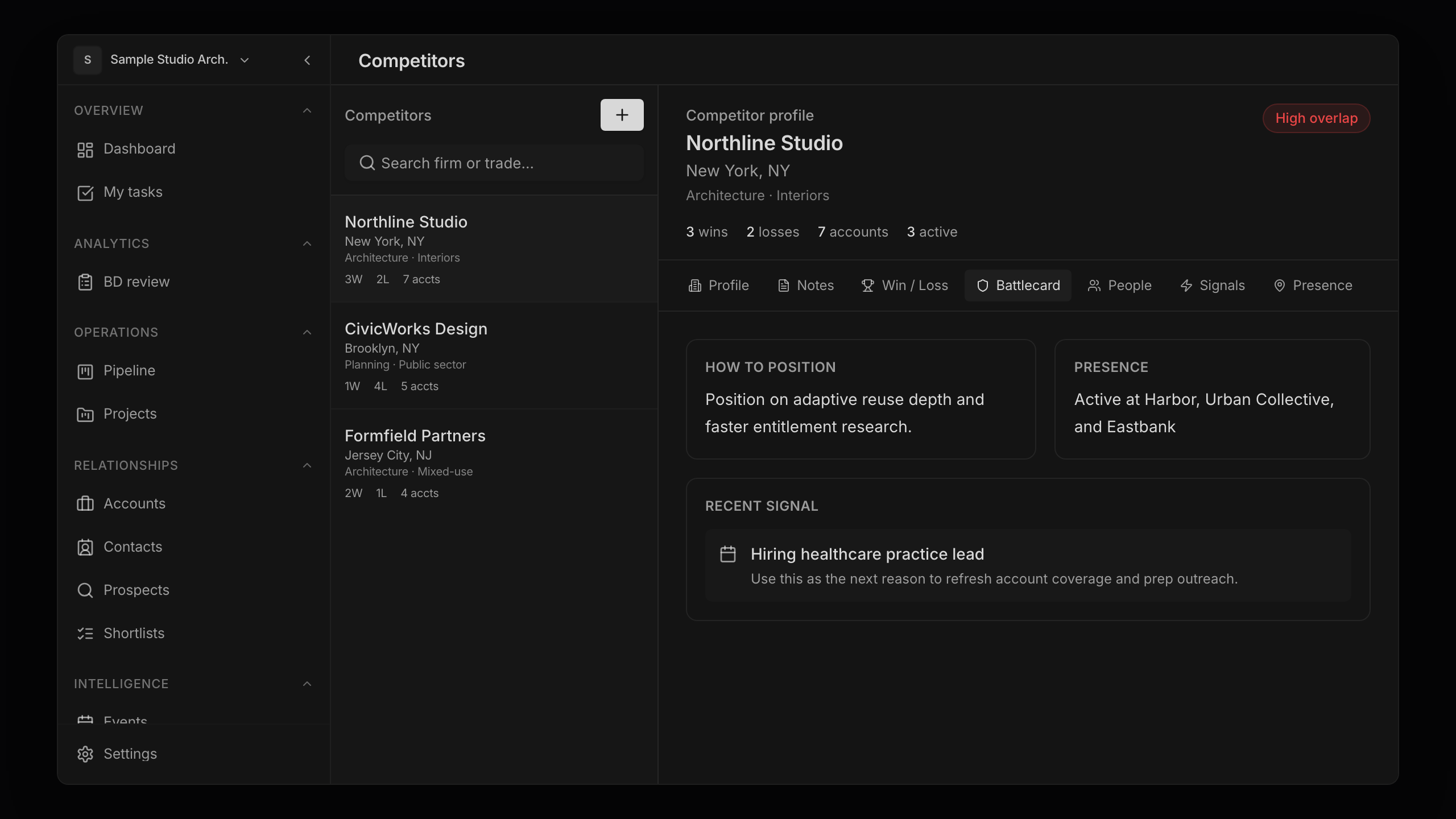This screenshot has width=1456, height=819.
Task: Collapse the INTELLIGENCE section
Action: [x=307, y=684]
